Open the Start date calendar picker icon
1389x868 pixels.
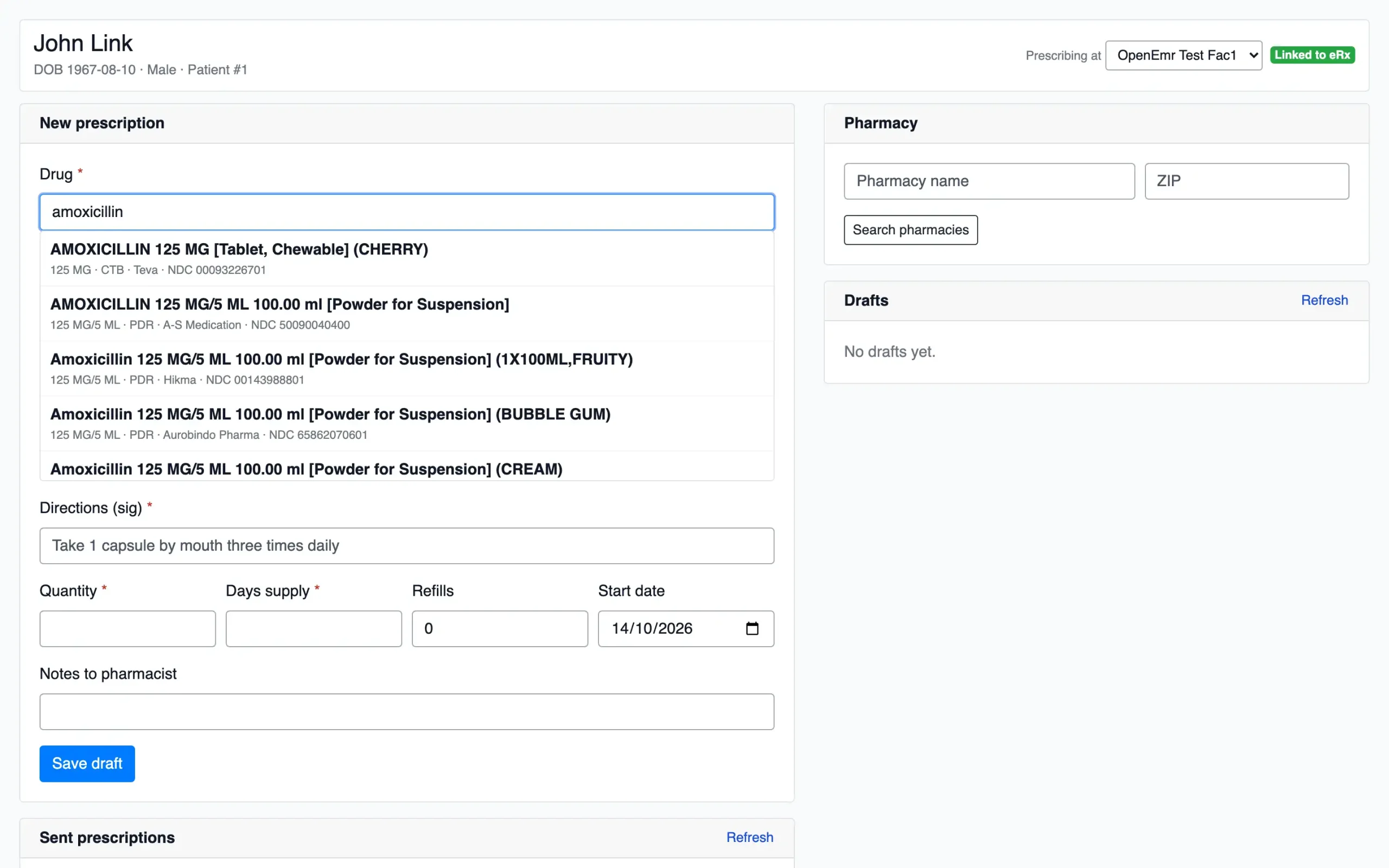(x=752, y=629)
